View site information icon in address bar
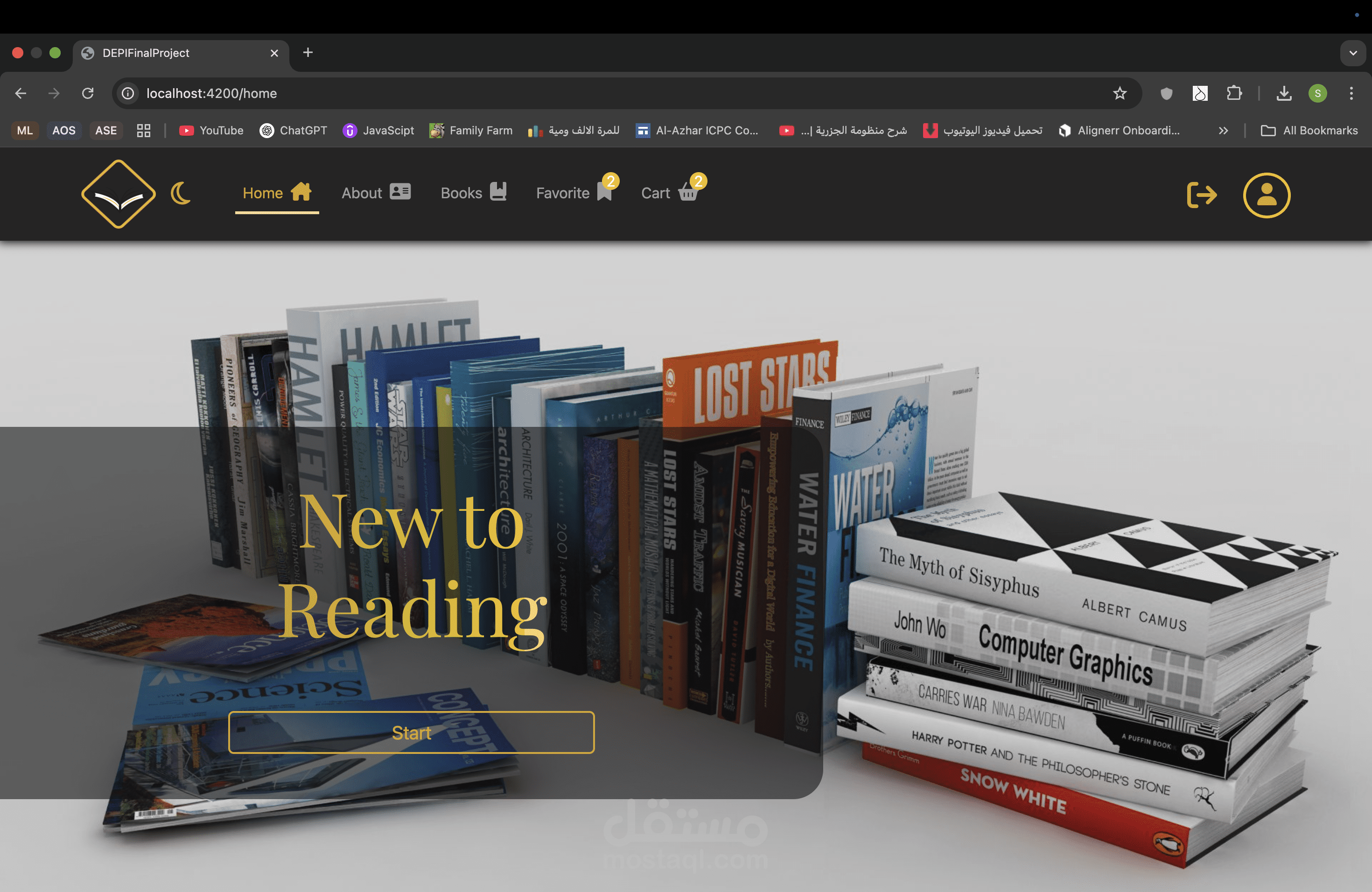This screenshot has height=892, width=1372. tap(128, 93)
